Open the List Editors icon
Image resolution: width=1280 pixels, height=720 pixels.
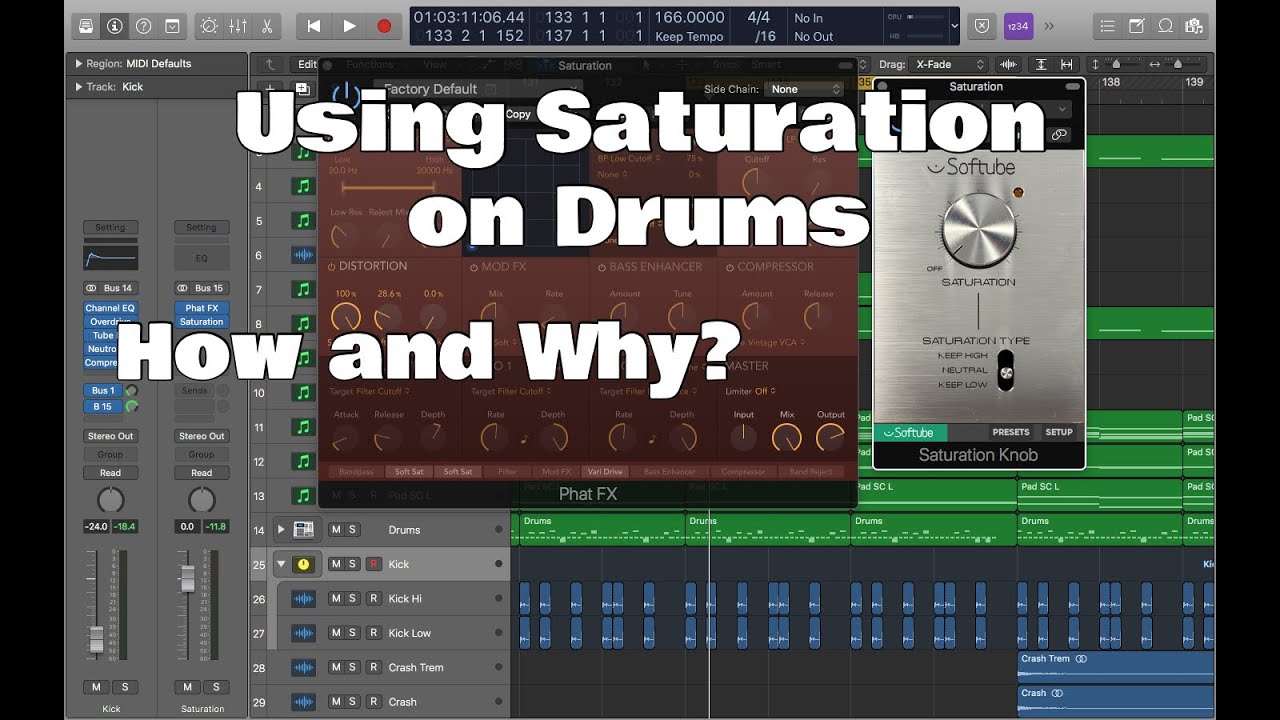[1106, 26]
